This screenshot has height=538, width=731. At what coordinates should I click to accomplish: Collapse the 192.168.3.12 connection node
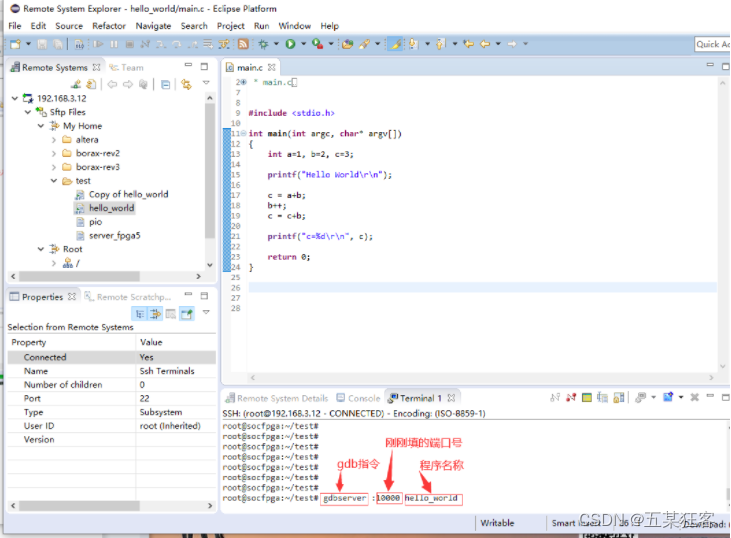[x=15, y=98]
